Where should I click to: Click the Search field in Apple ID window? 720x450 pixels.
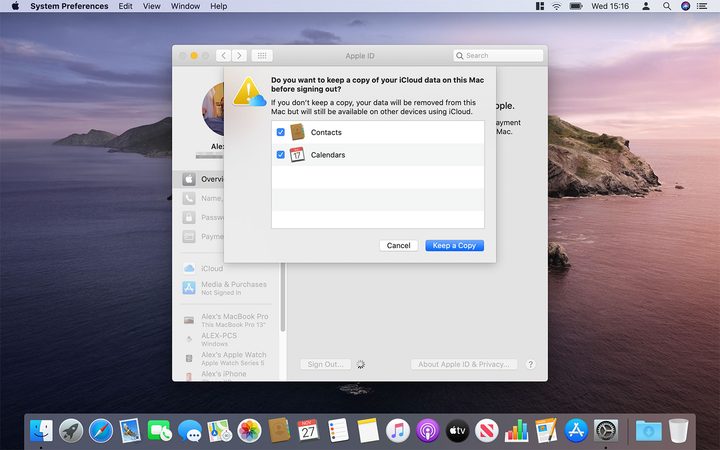pos(498,56)
